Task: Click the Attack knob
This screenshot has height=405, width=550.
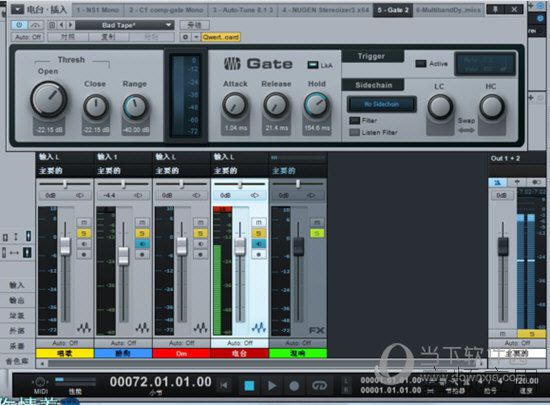Action: (x=235, y=104)
